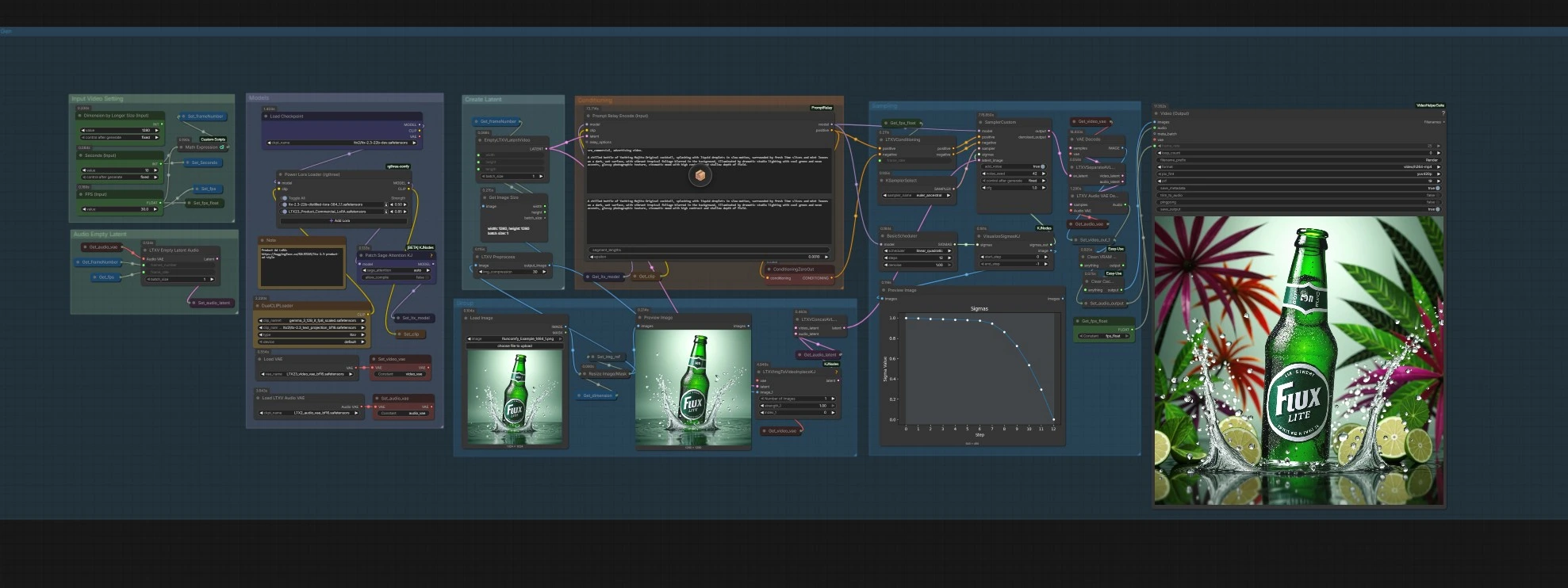Select the Audio Empty Latent group title
Image resolution: width=1568 pixels, height=588 pixels.
pyautogui.click(x=100, y=235)
